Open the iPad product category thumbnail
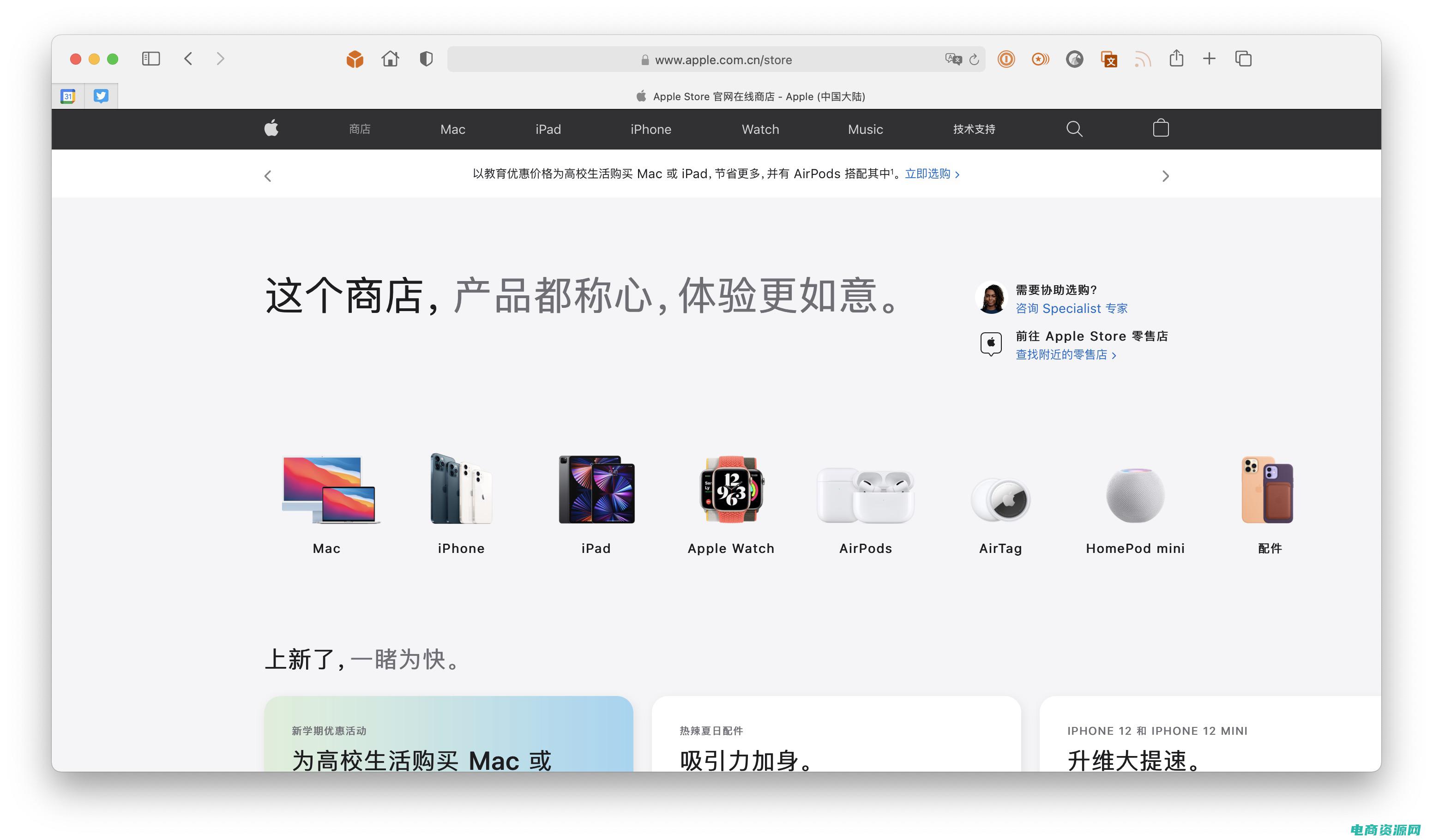1433x840 pixels. point(596,489)
